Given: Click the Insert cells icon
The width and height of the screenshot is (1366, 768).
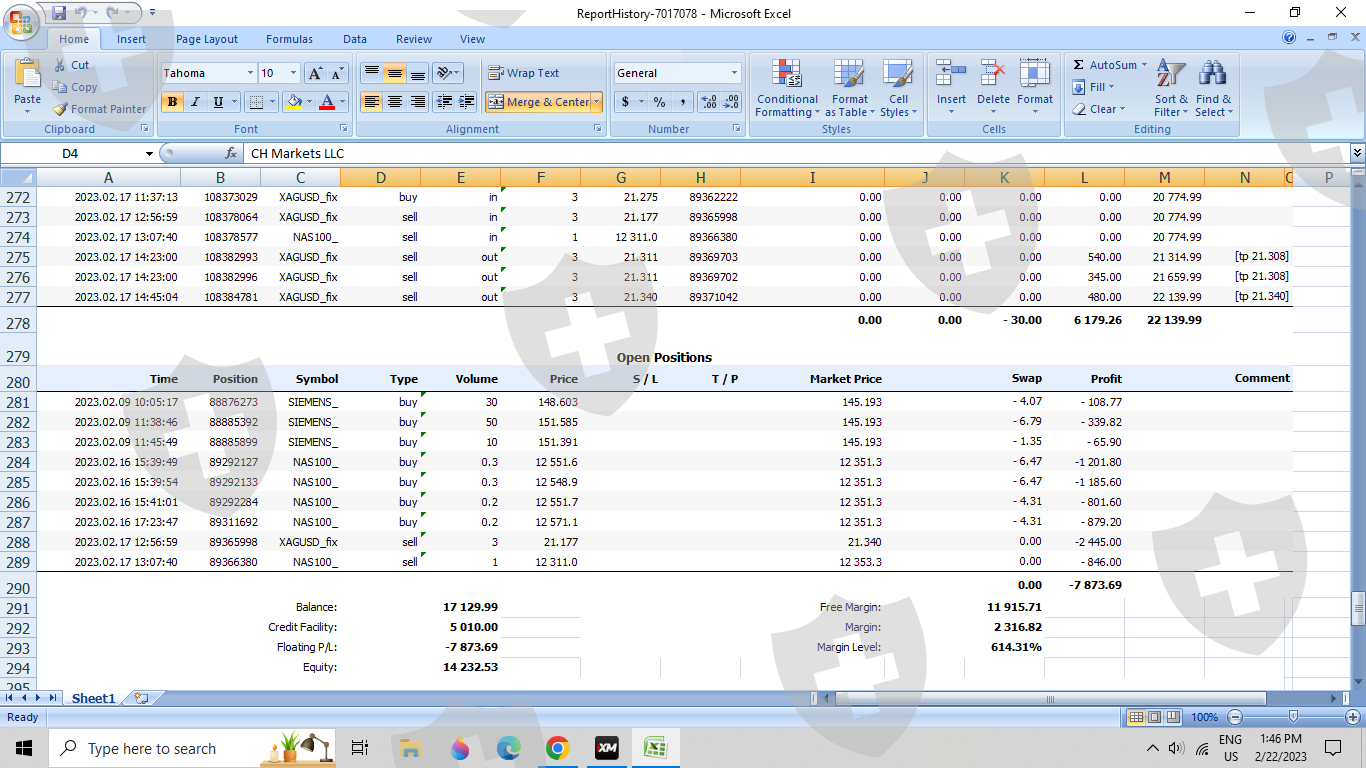Looking at the screenshot, I should click(x=951, y=75).
